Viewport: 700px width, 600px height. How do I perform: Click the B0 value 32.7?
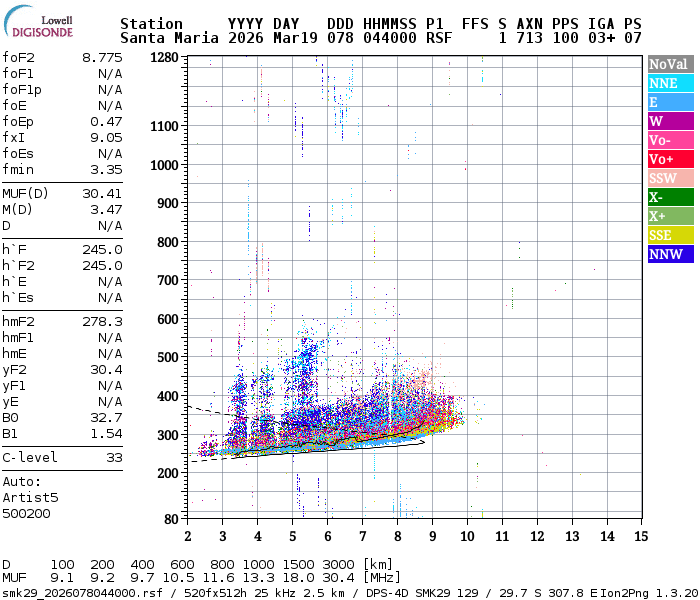click(106, 418)
